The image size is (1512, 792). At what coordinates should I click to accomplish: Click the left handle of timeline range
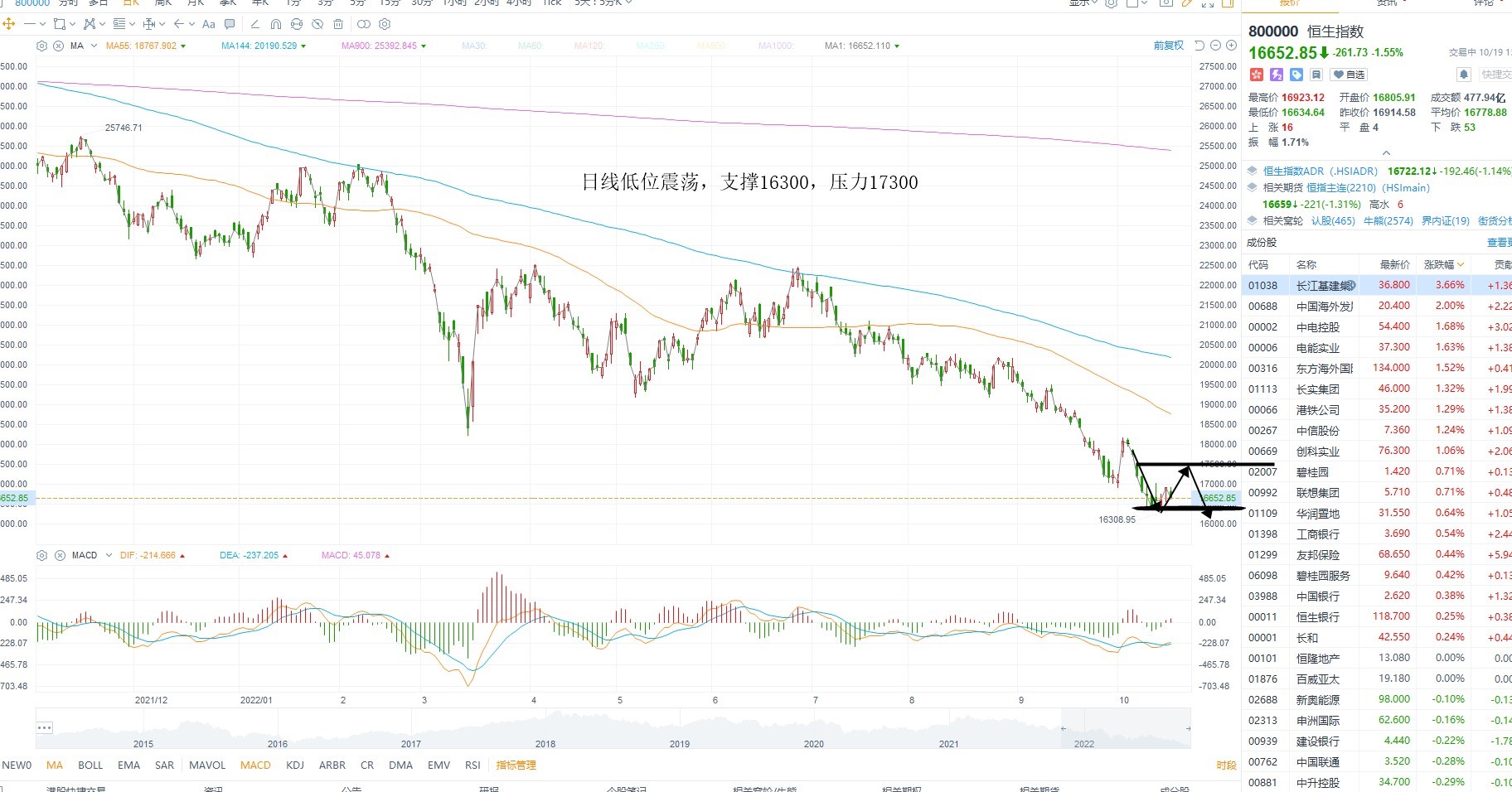pyautogui.click(x=1064, y=728)
